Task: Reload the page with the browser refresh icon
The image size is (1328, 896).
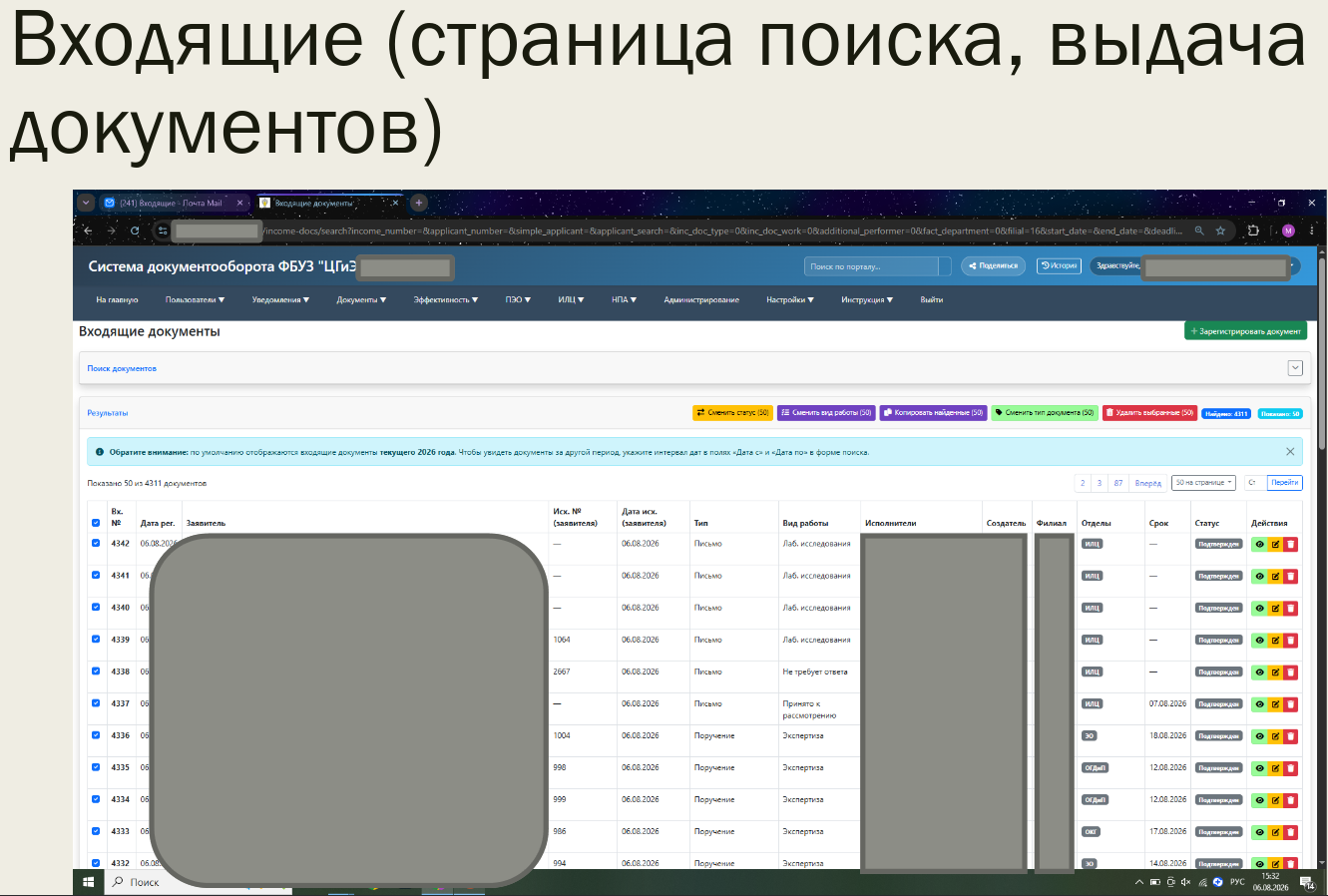Action: [x=135, y=230]
